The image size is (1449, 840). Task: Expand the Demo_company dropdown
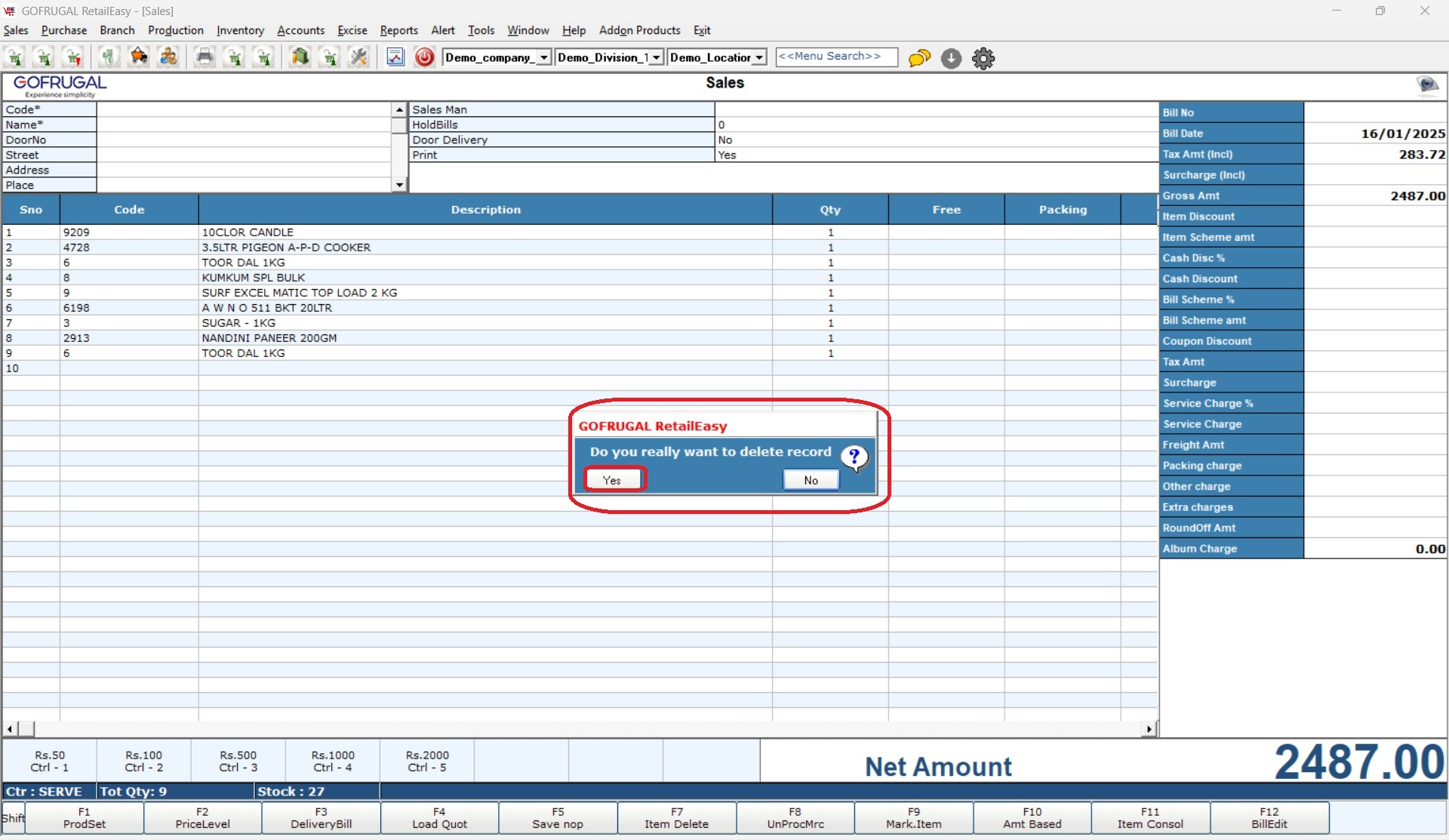pyautogui.click(x=543, y=57)
